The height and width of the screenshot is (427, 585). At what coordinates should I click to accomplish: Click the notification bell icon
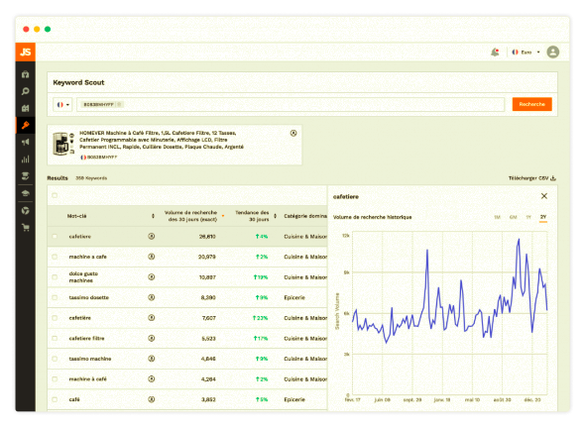tap(495, 52)
